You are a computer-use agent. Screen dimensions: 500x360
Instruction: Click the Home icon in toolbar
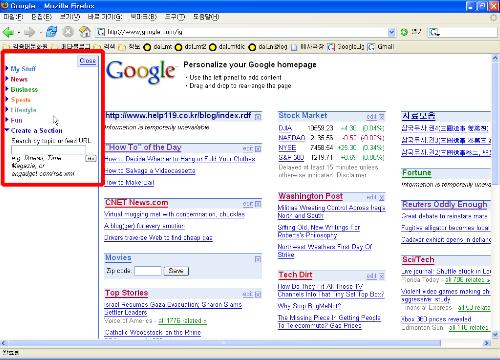85,32
